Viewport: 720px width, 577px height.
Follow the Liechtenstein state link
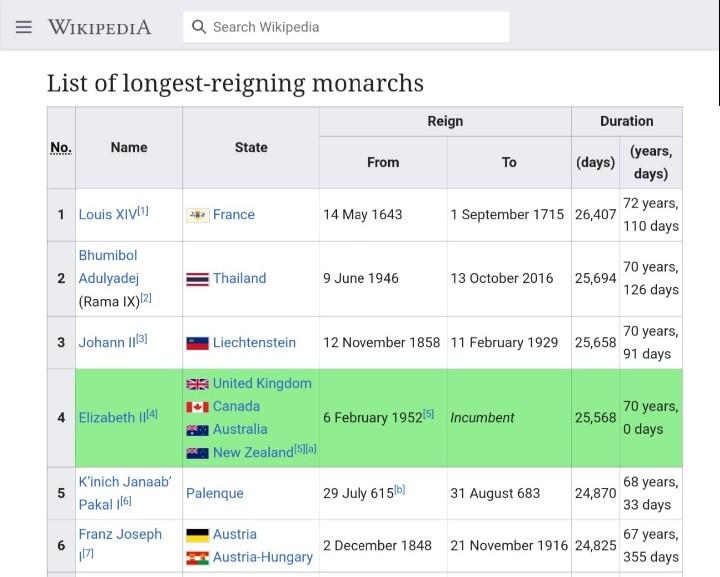(x=254, y=342)
